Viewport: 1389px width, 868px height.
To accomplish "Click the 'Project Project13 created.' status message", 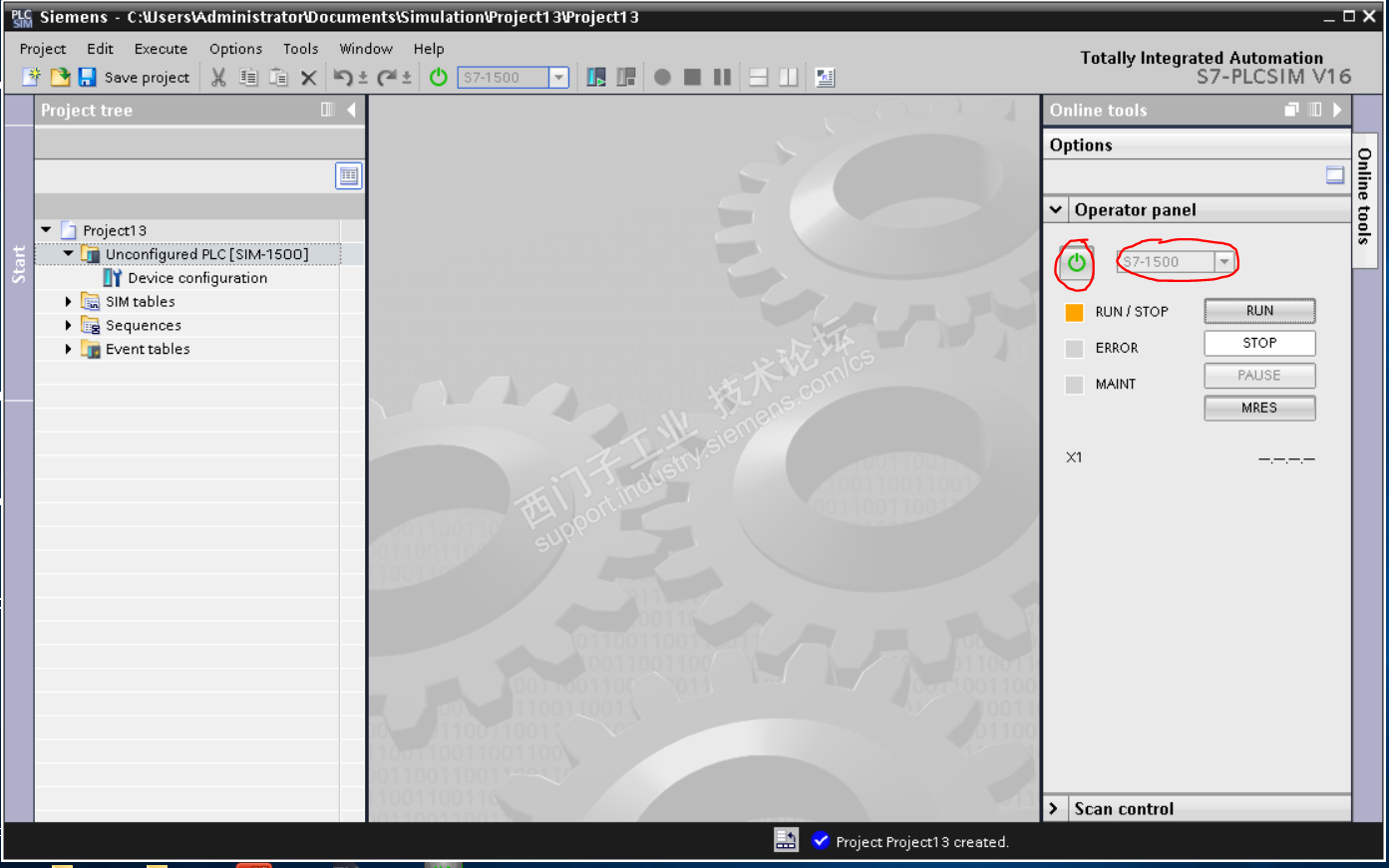I will point(922,842).
